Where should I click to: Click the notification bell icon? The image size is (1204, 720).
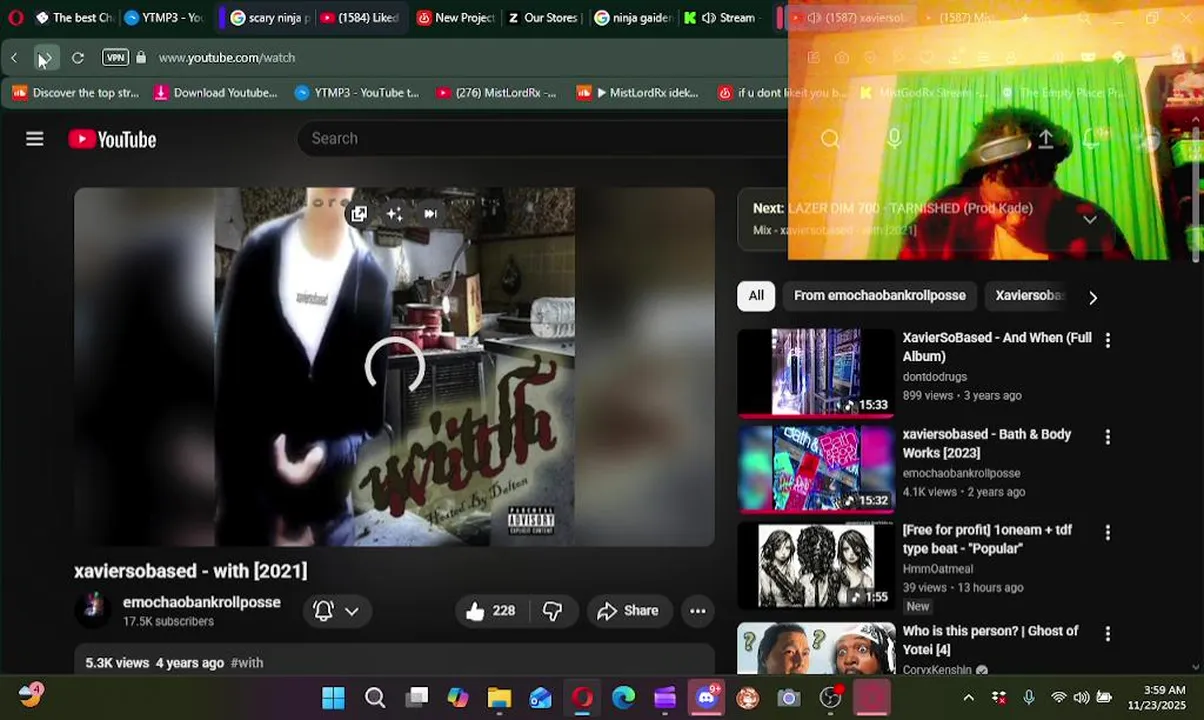[x=323, y=611]
